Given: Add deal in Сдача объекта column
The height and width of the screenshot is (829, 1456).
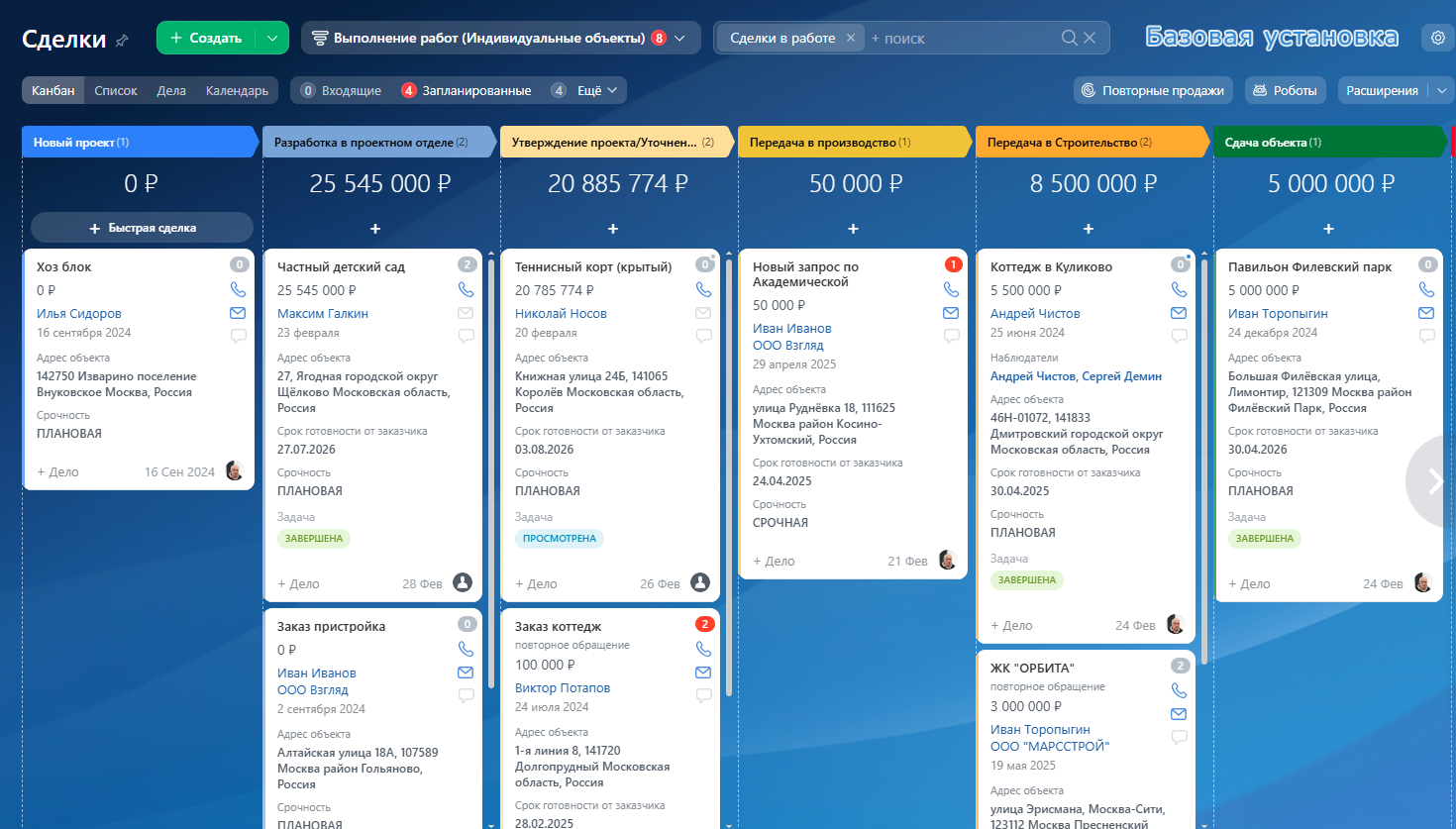Looking at the screenshot, I should (x=1328, y=229).
